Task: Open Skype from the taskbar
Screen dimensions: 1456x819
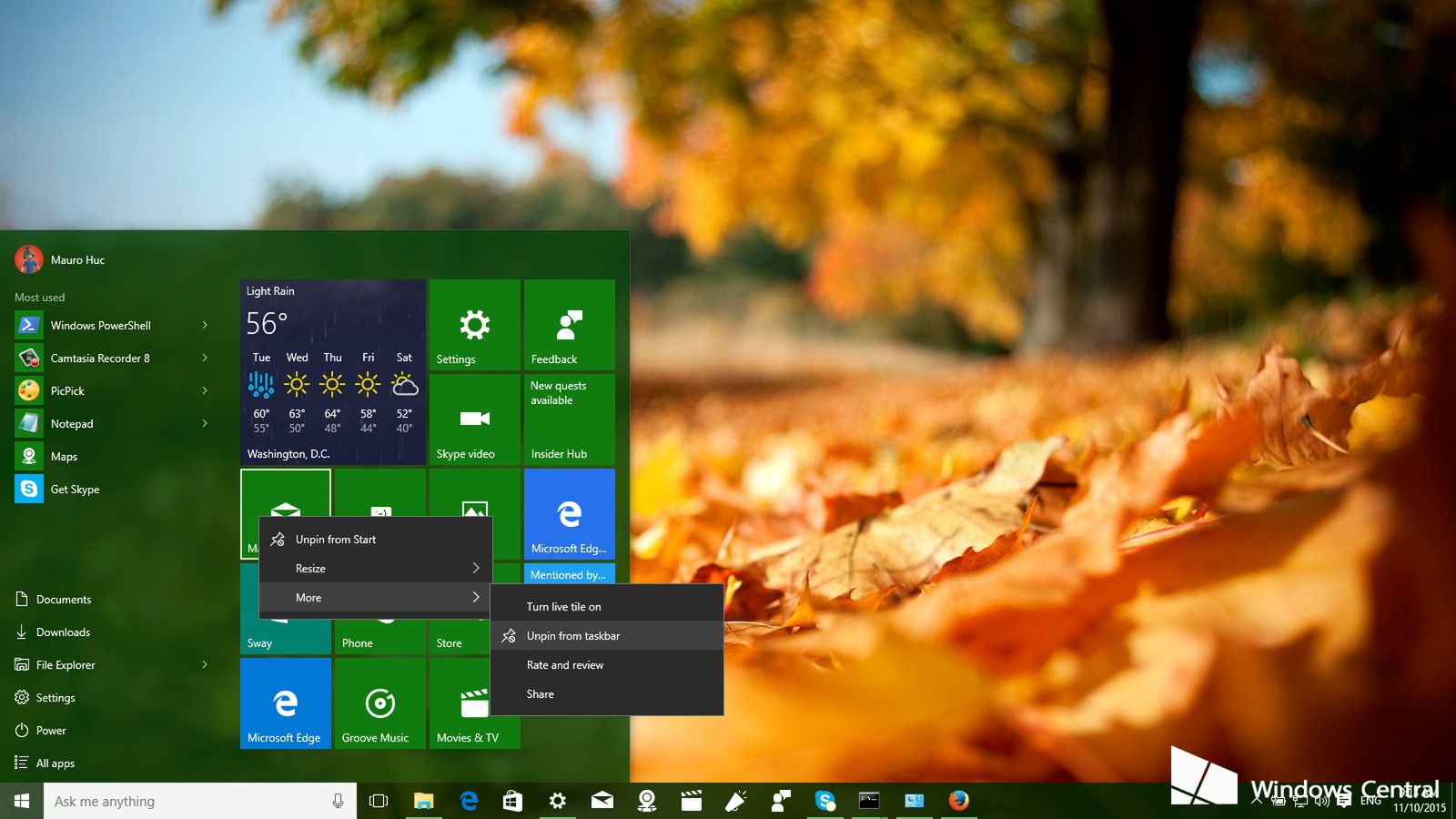Action: 825,801
